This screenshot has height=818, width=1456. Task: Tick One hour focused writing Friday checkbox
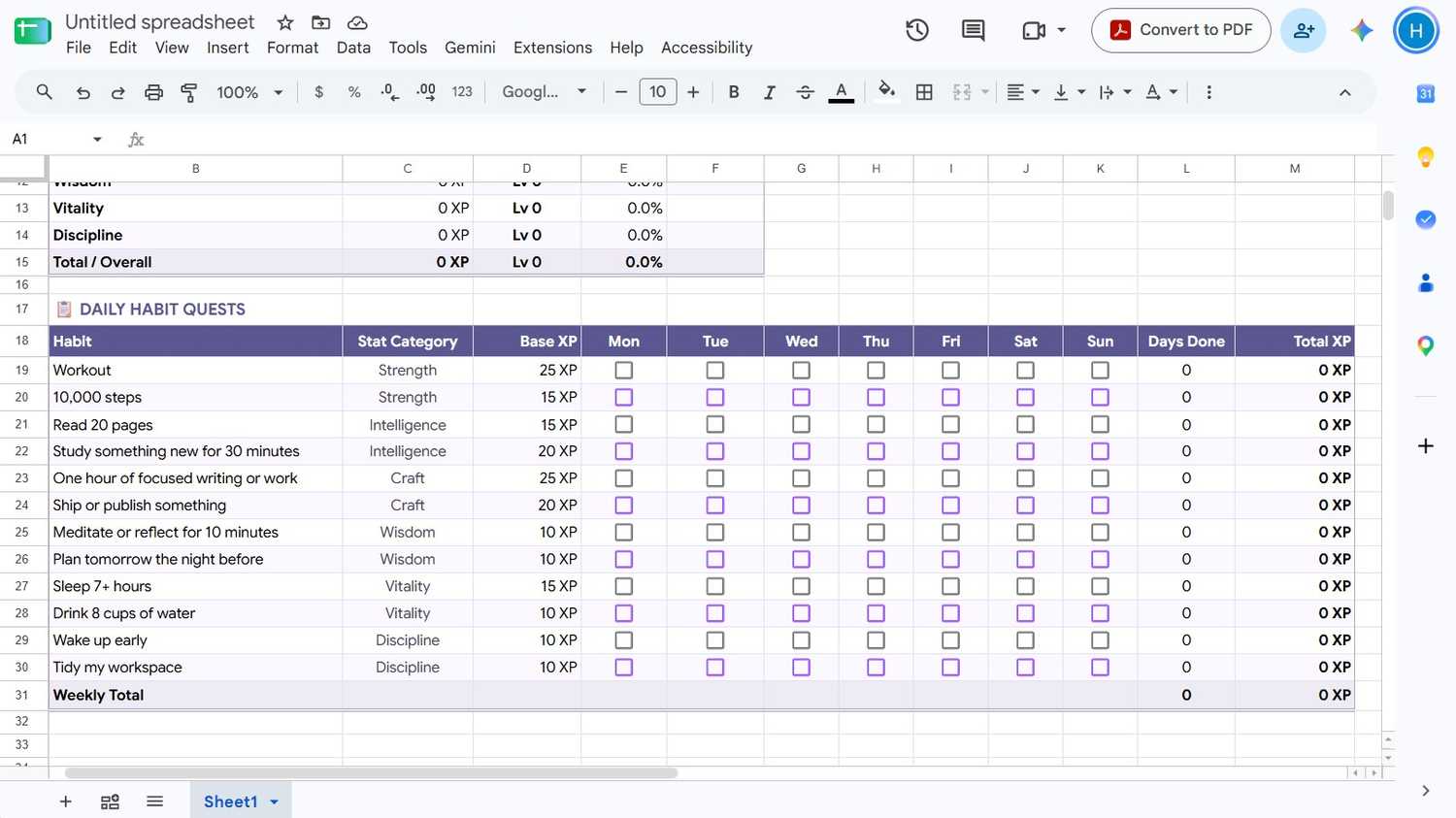(950, 478)
